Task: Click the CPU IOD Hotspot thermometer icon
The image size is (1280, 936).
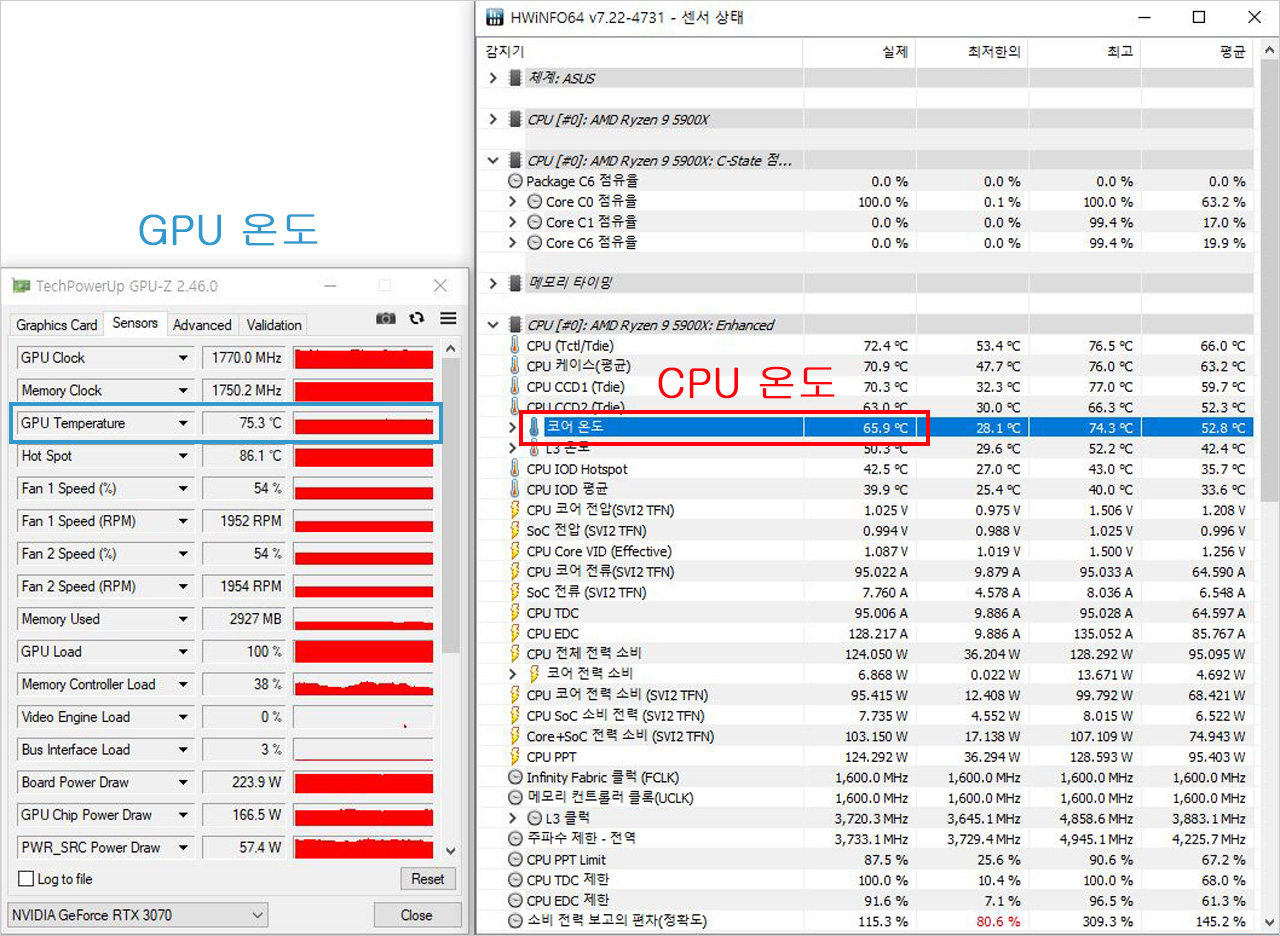Action: 516,469
